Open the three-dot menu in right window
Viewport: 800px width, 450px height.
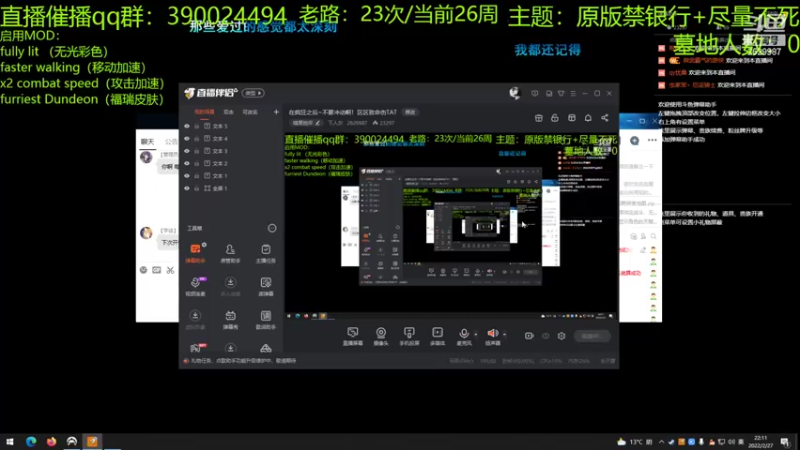click(652, 140)
